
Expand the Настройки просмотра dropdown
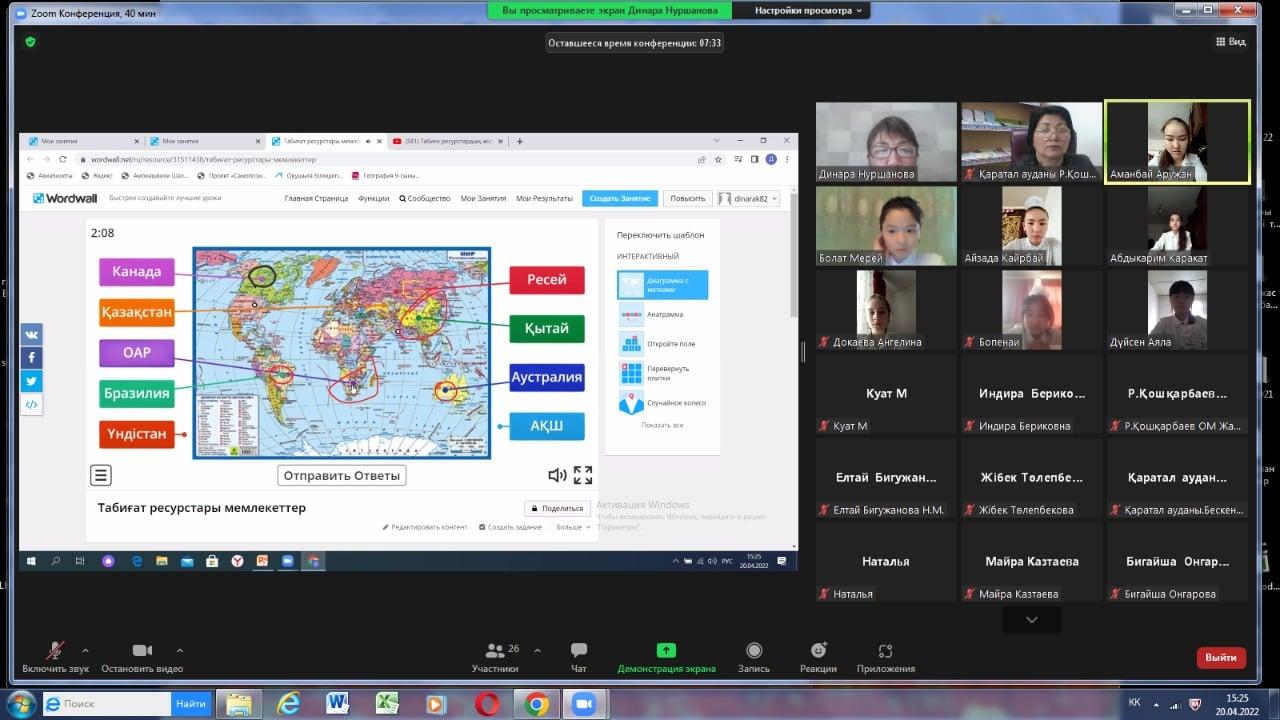(808, 10)
